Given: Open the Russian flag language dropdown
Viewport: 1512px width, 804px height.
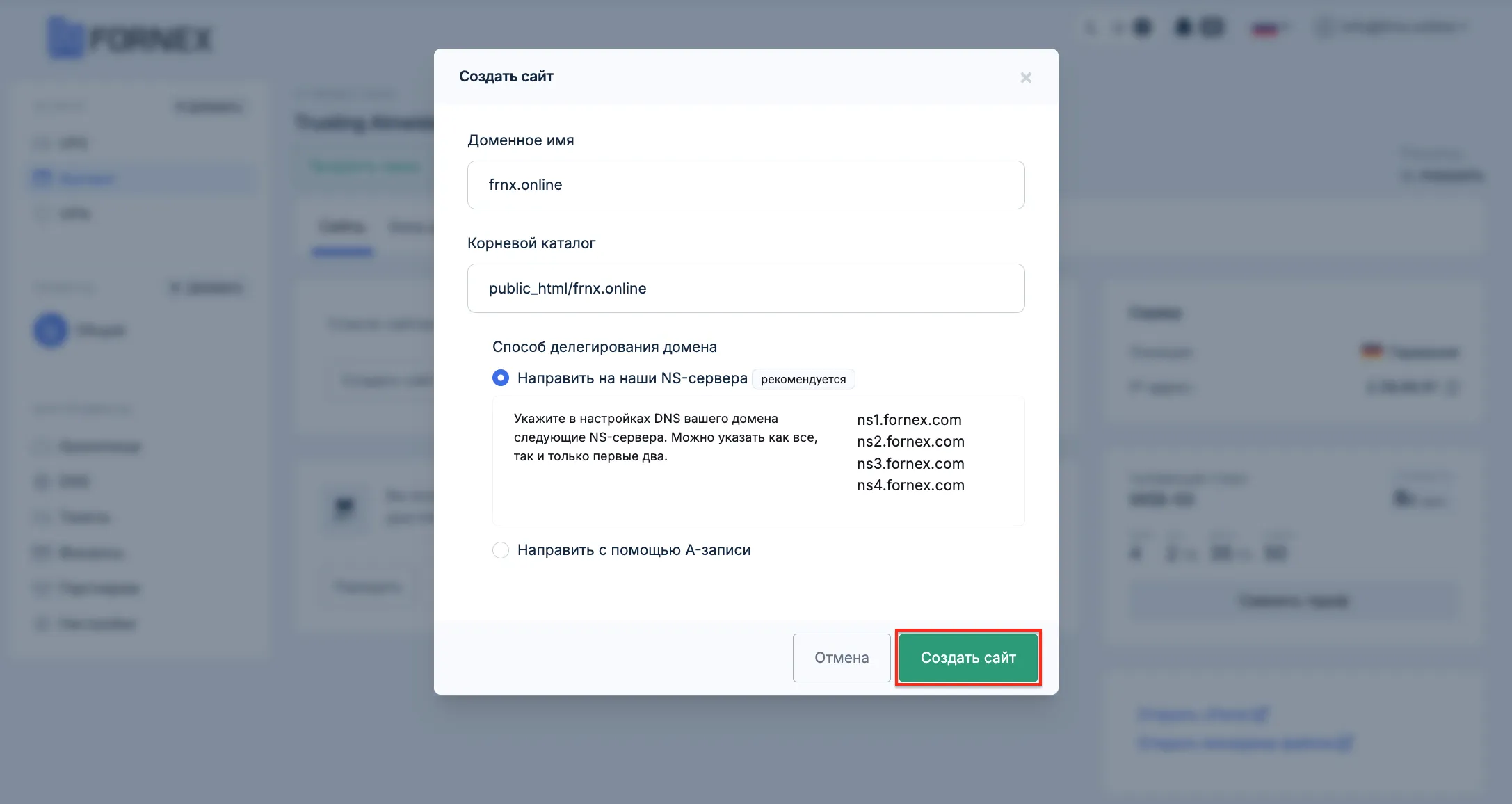Looking at the screenshot, I should point(1269,29).
